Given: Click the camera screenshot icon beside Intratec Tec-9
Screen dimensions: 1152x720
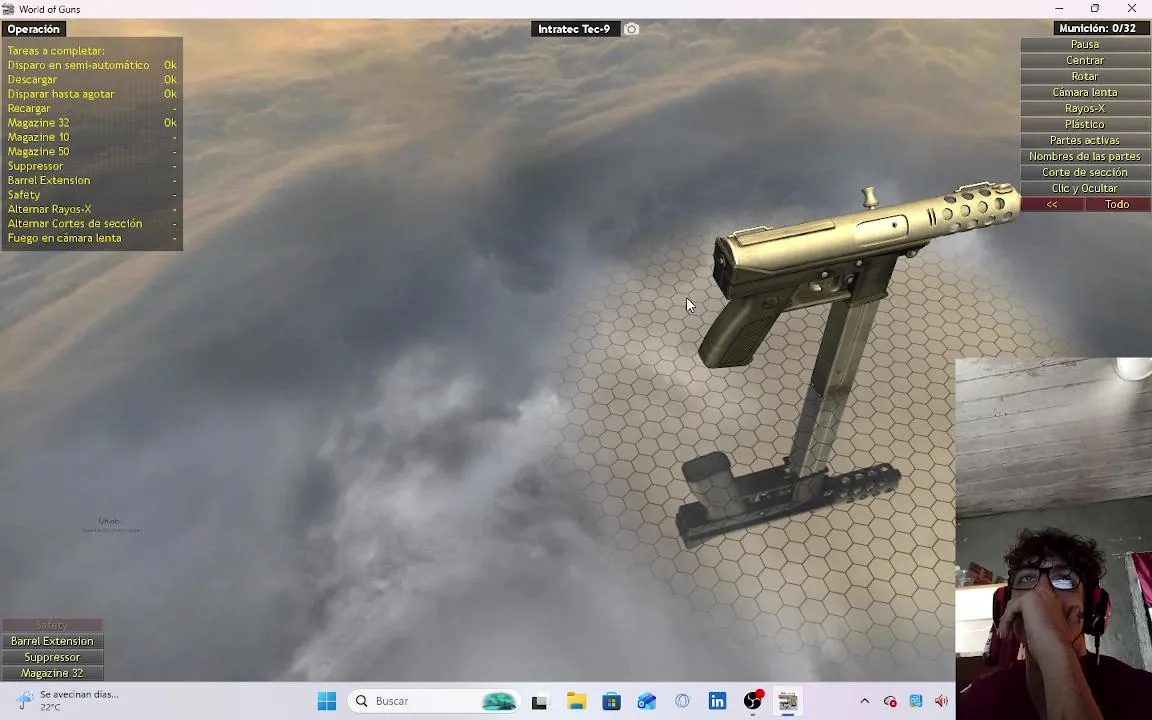Looking at the screenshot, I should [631, 29].
